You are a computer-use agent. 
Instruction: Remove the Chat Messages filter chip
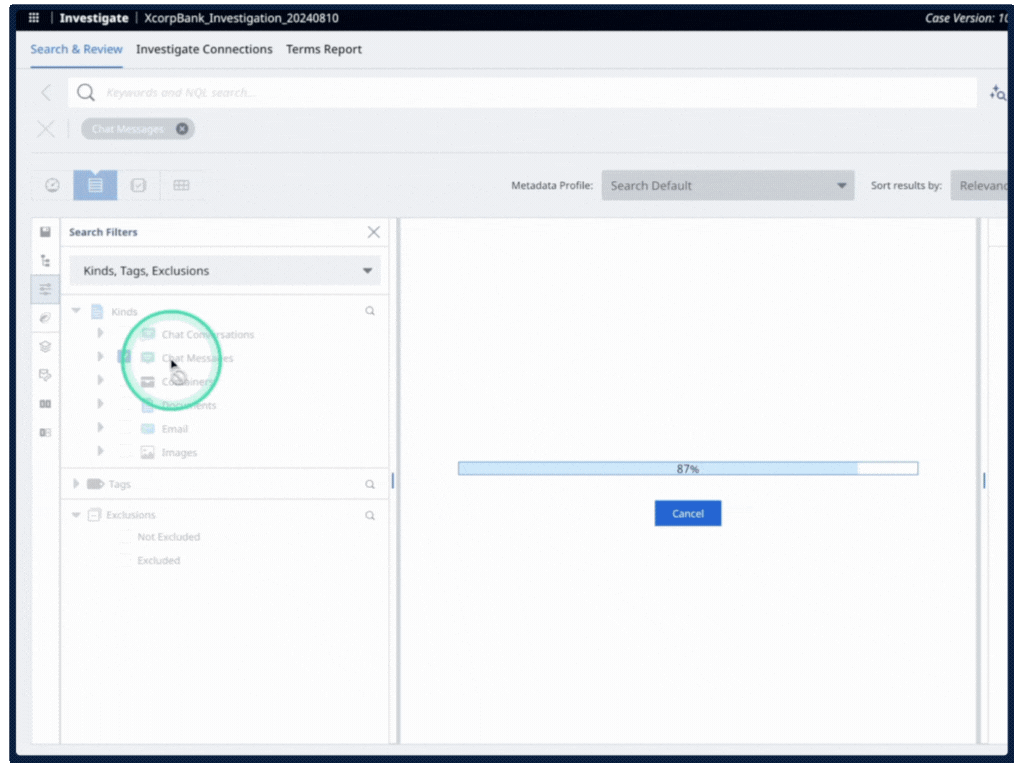tap(182, 129)
